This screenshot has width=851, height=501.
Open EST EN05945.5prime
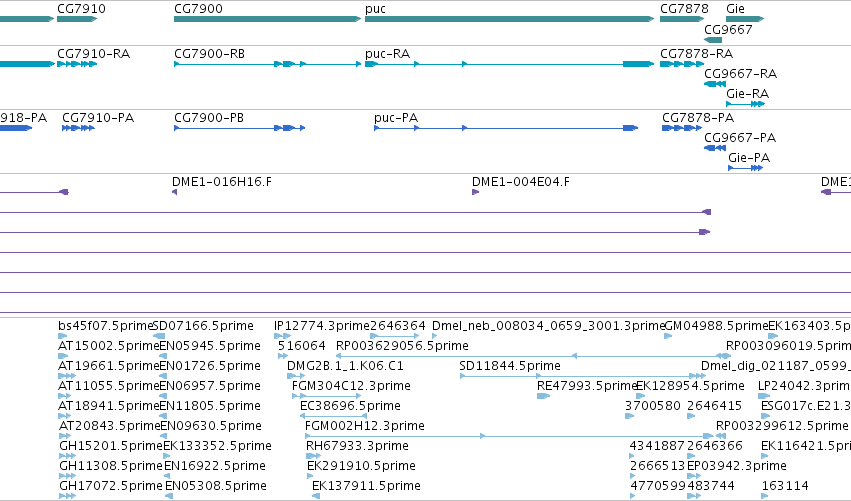[x=210, y=346]
